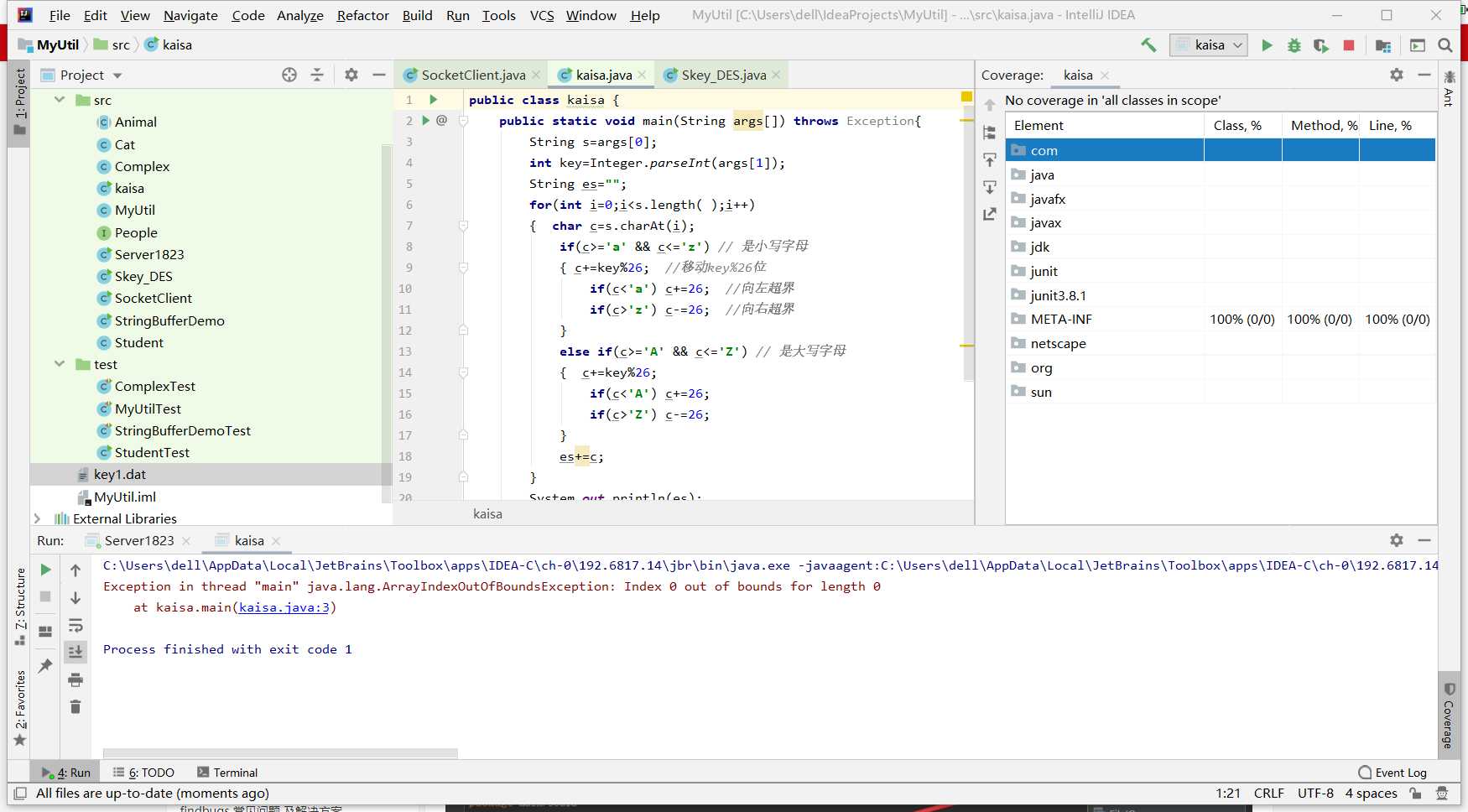The width and height of the screenshot is (1468, 812).
Task: Select Server1823 class in project tree
Action: pyautogui.click(x=149, y=254)
